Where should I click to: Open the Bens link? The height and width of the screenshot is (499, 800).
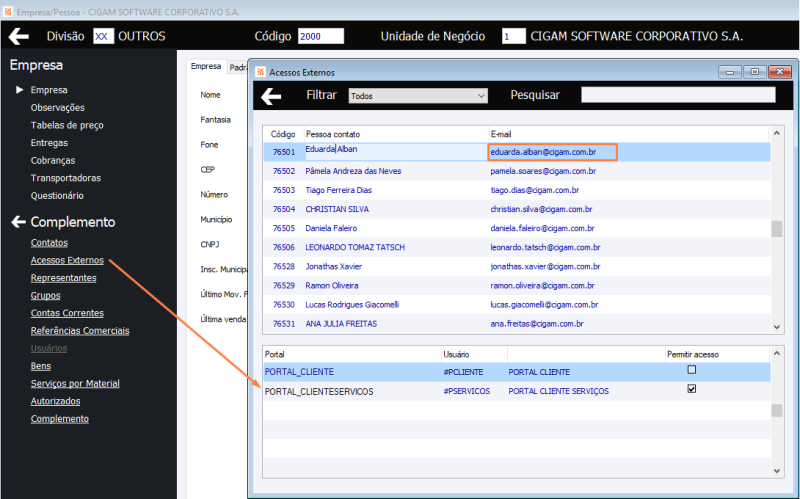[x=41, y=366]
